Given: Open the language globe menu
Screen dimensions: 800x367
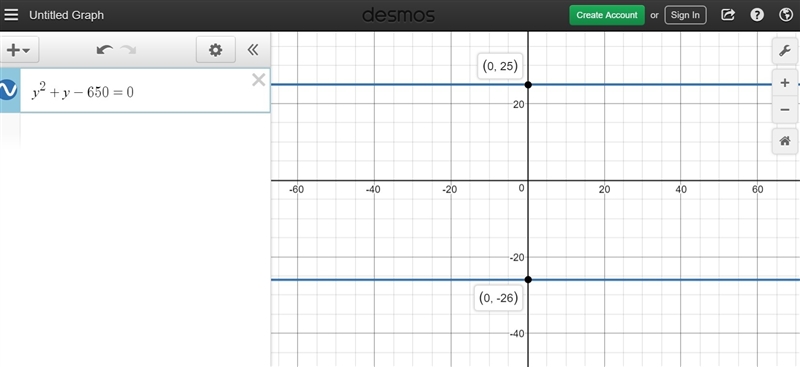Looking at the screenshot, I should [x=786, y=15].
